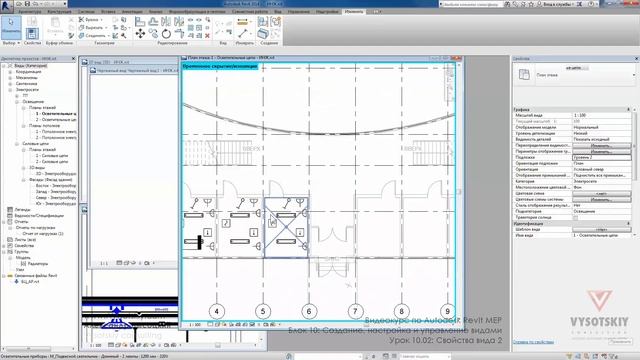Click the Aligned dimension diagonal line icon
This screenshot has height=360, width=640.
[x=243, y=33]
